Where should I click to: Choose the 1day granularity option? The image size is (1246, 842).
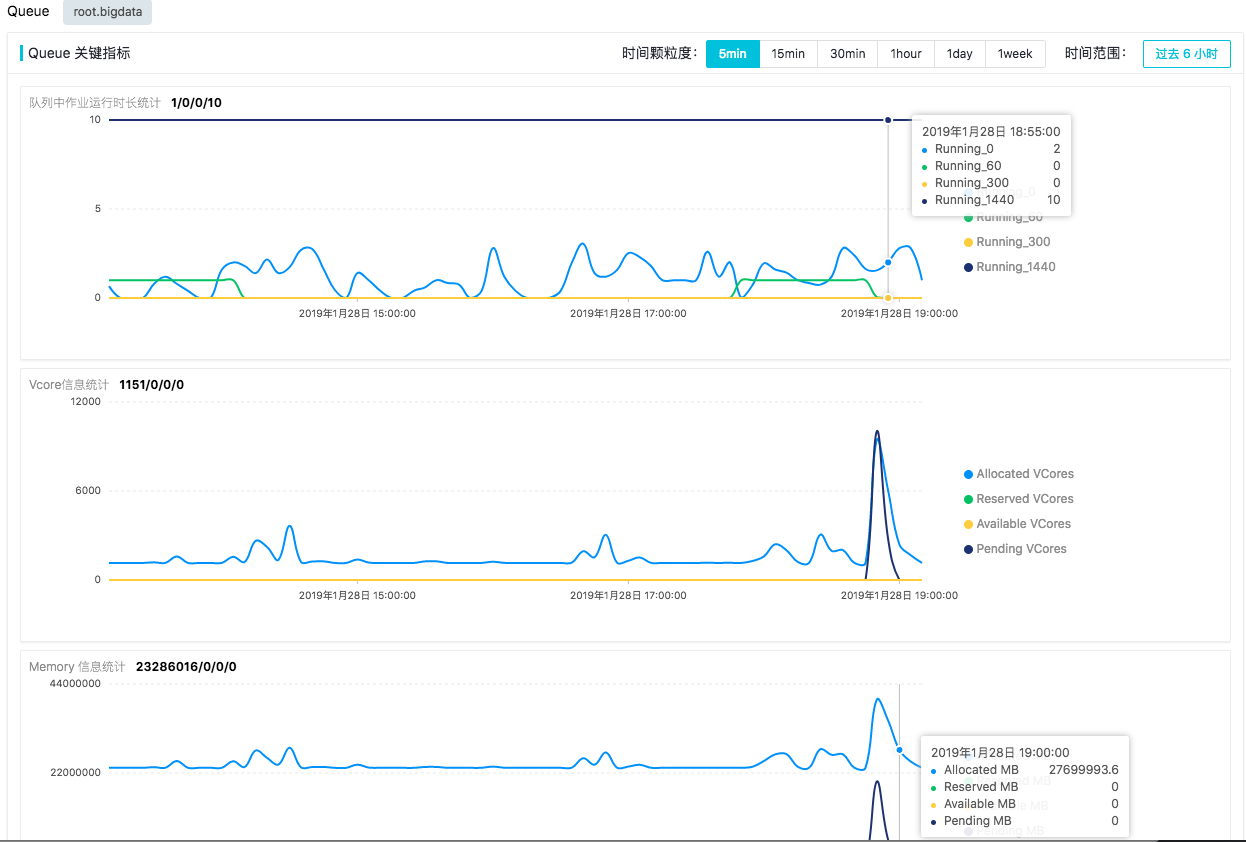(960, 54)
